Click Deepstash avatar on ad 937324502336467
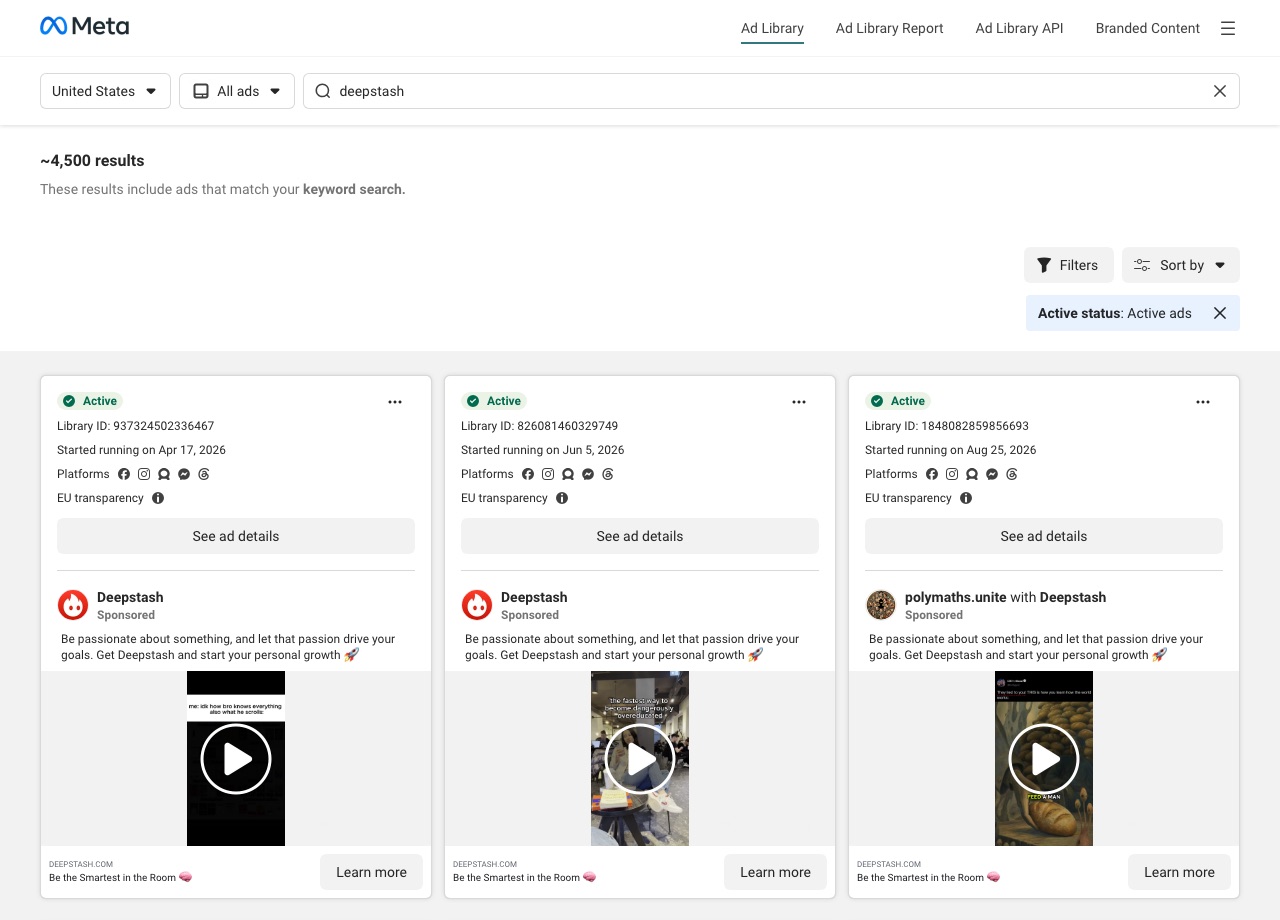 pos(73,605)
